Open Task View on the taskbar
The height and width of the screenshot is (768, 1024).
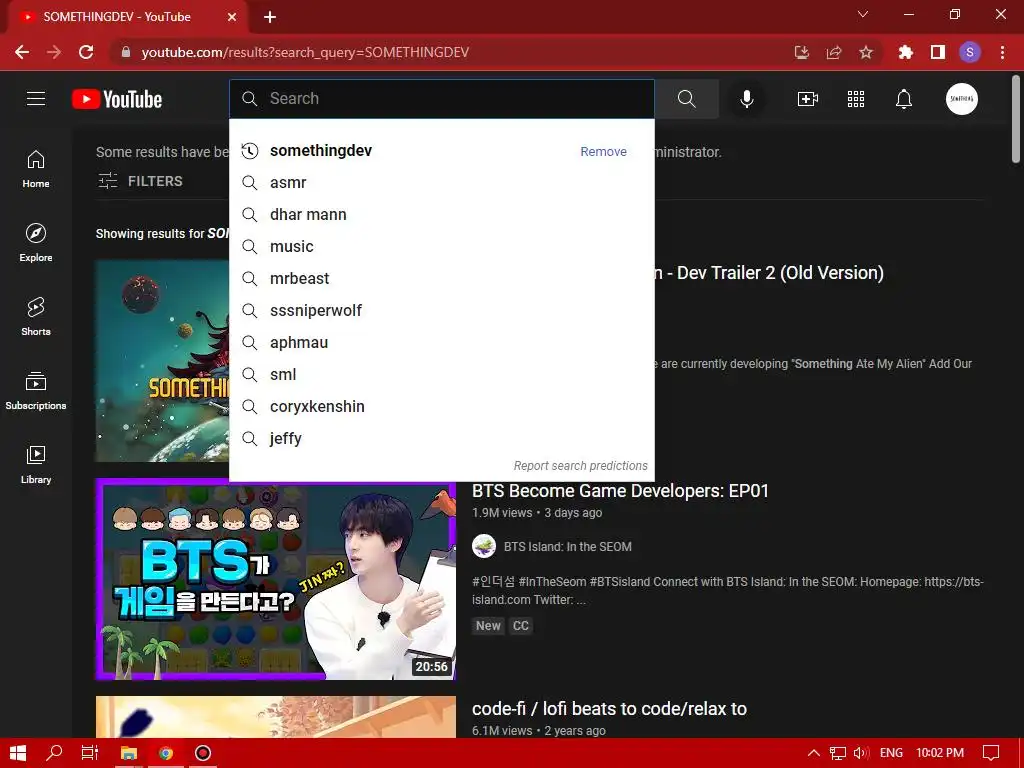89,753
